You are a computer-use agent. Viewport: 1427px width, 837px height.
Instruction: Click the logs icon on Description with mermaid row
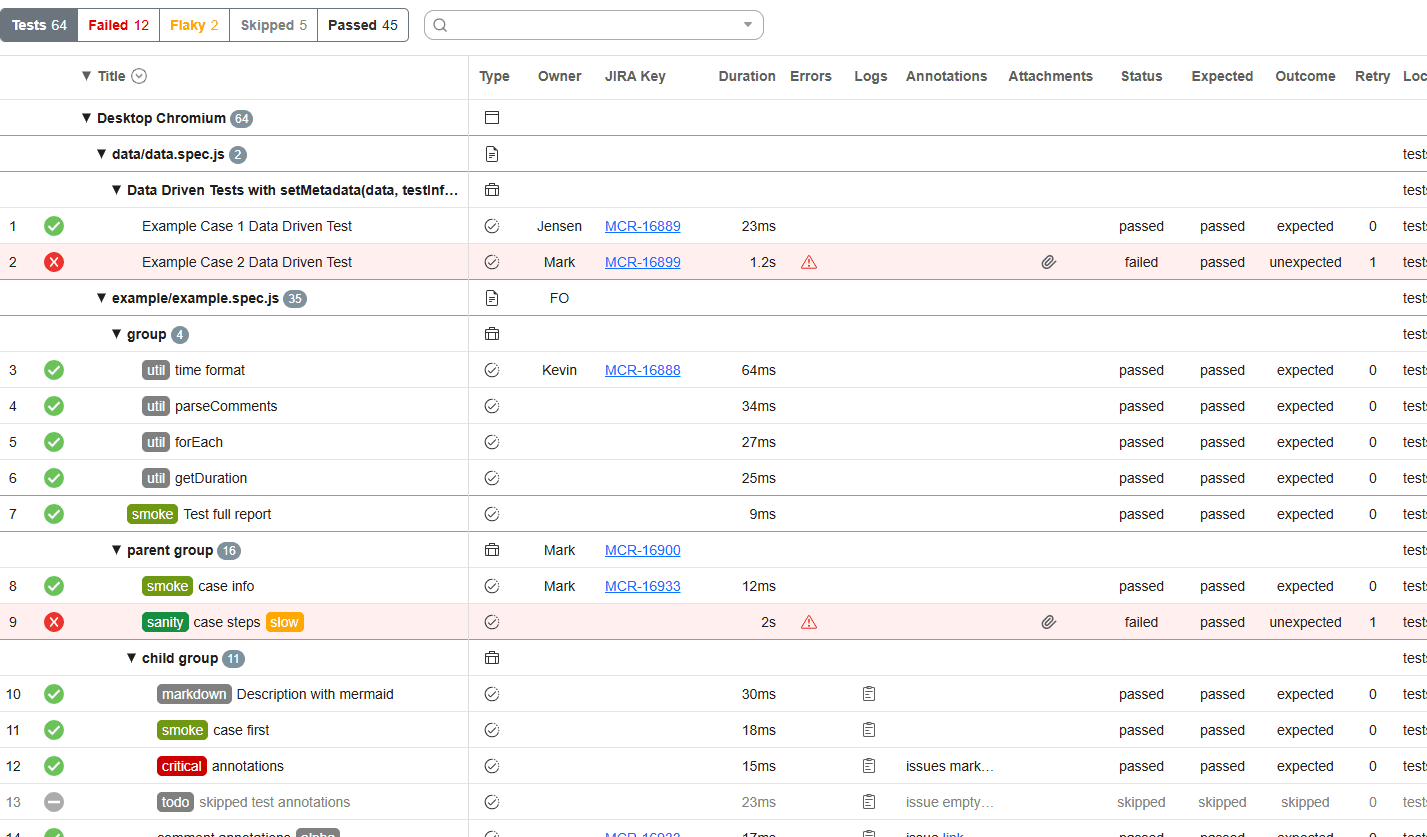coord(868,694)
